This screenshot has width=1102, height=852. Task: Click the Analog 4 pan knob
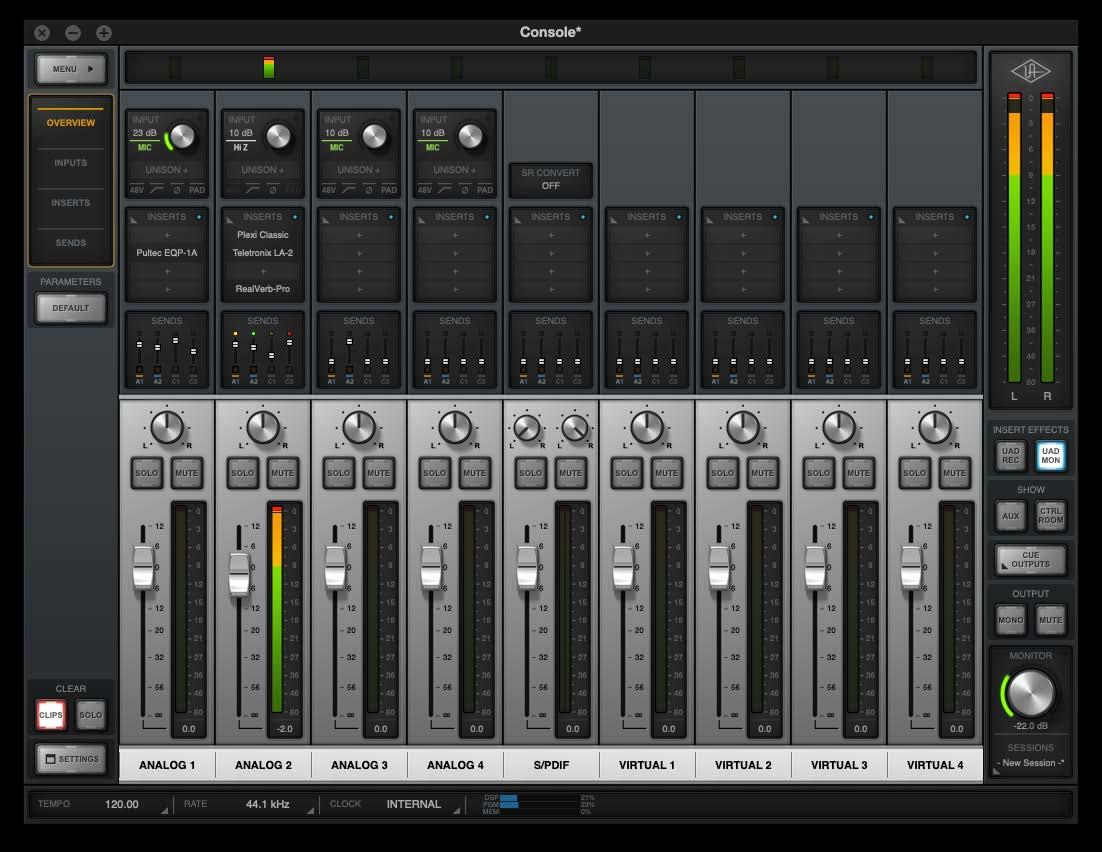coord(455,427)
